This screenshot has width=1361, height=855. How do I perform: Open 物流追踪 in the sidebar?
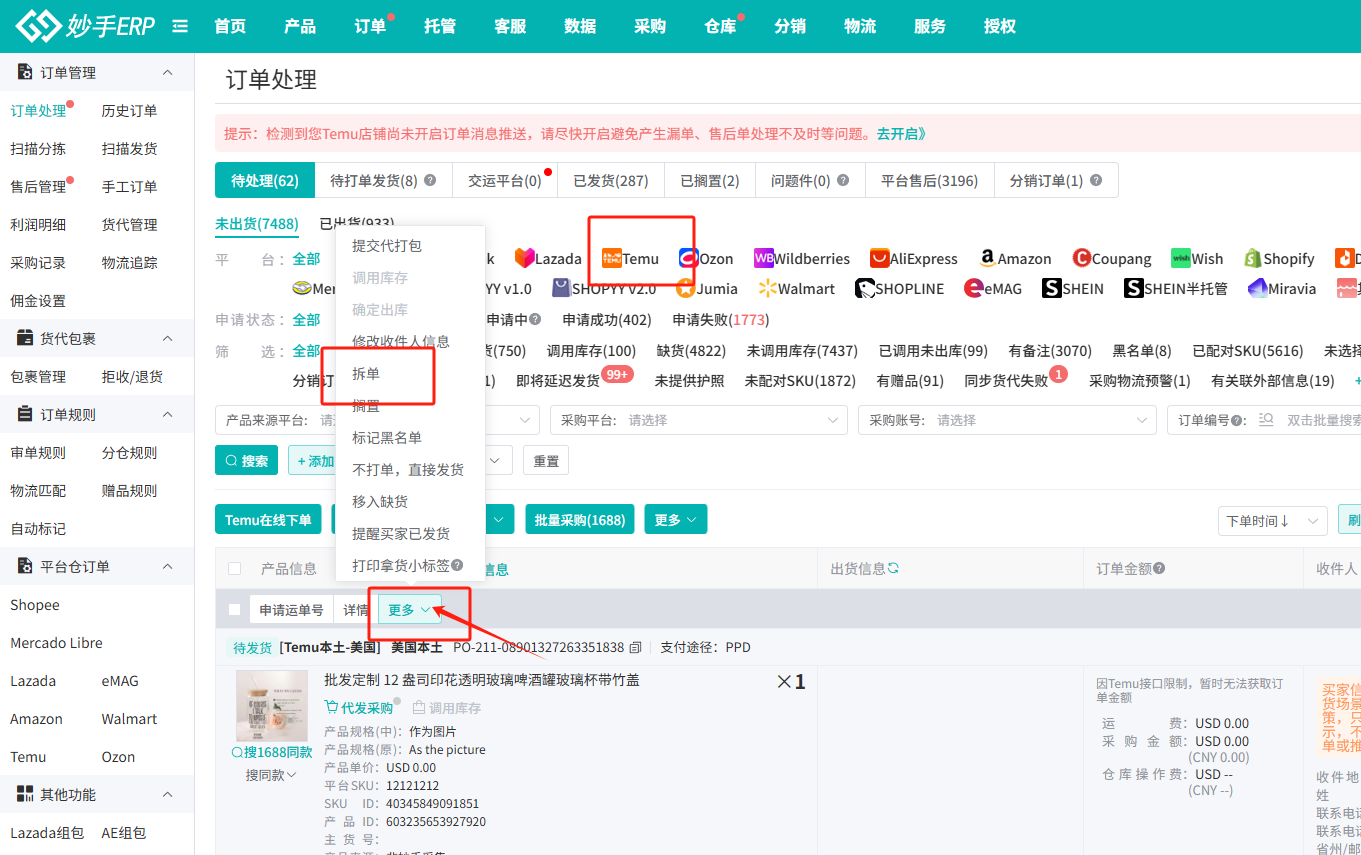click(129, 263)
